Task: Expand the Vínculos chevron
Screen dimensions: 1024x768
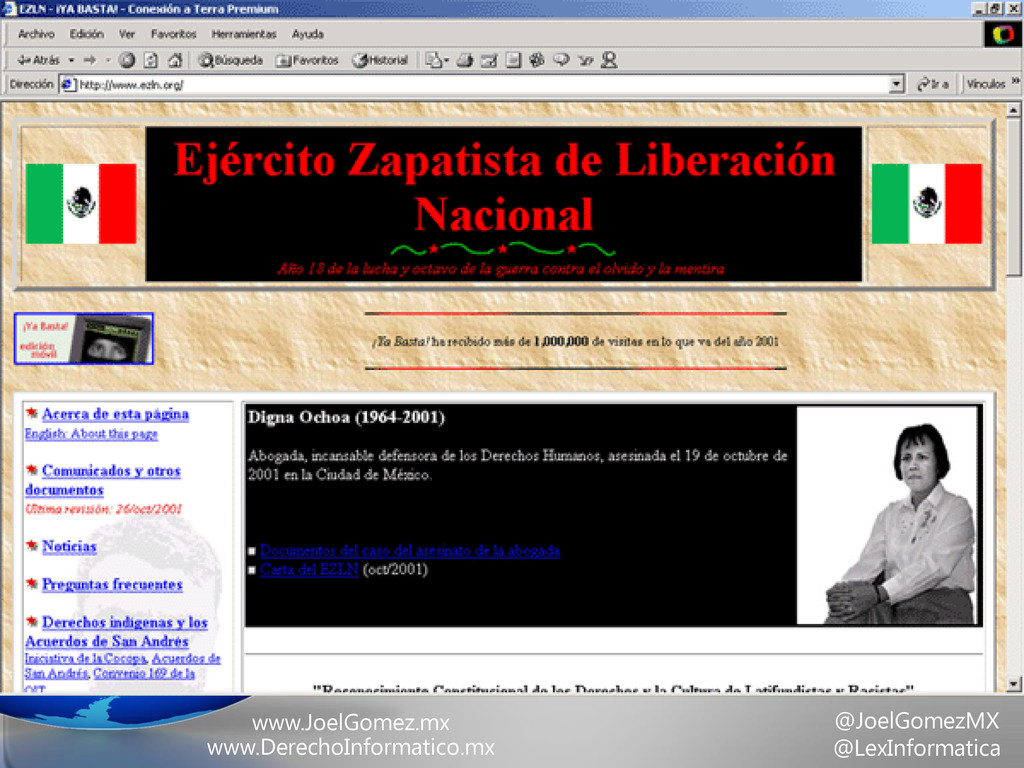Action: (1015, 82)
